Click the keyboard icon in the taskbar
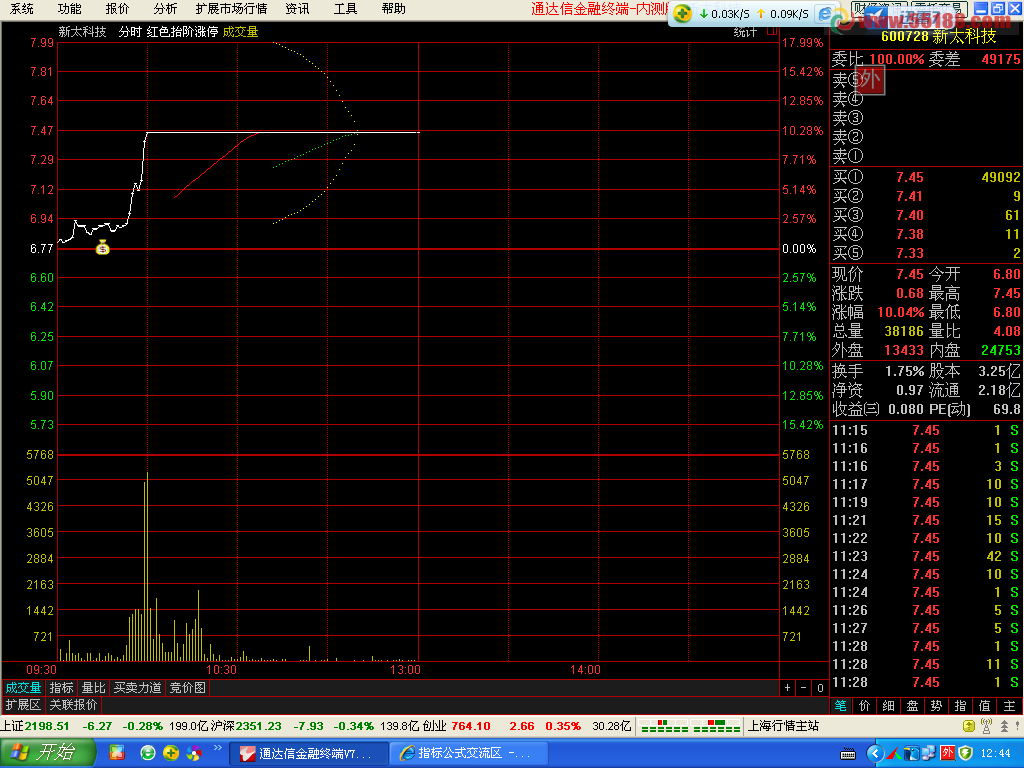Screen dimensions: 1024x768 [848, 754]
